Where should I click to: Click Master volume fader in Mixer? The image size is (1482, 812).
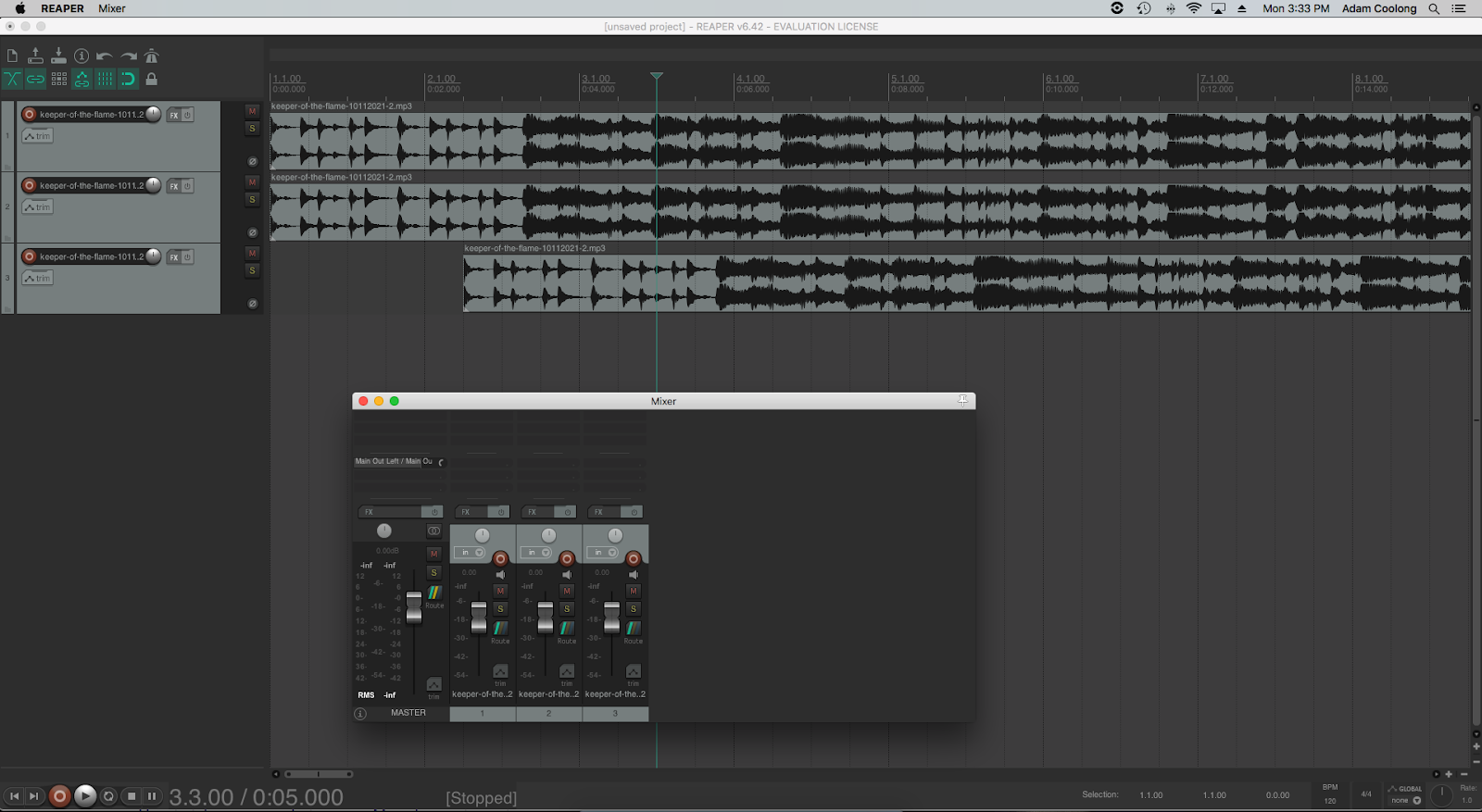coord(414,606)
